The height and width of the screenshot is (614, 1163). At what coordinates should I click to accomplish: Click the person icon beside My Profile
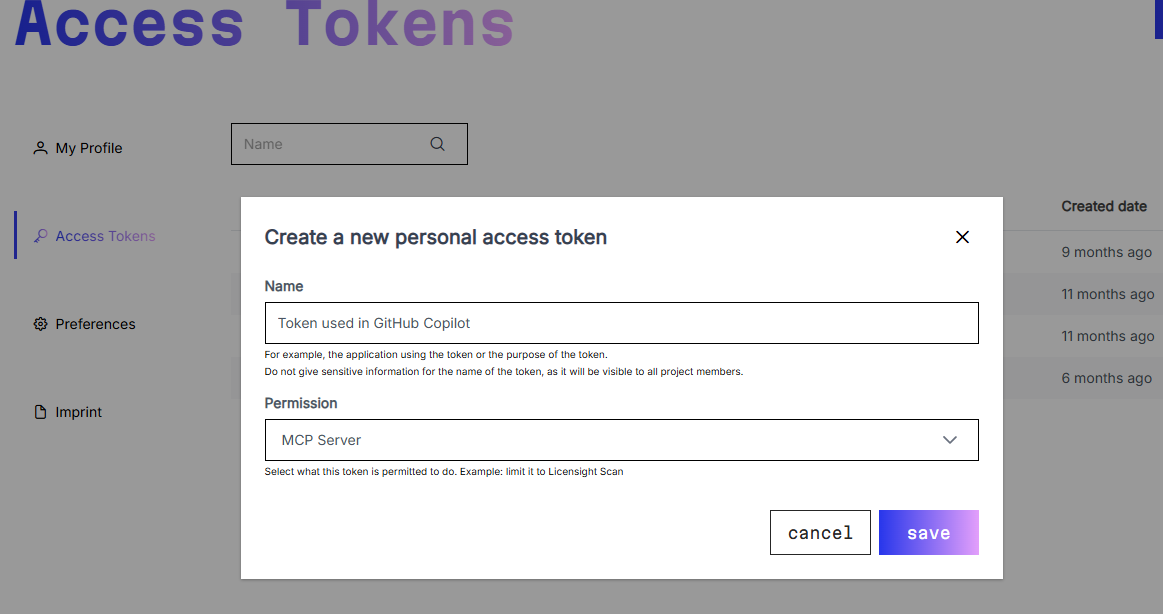point(40,148)
